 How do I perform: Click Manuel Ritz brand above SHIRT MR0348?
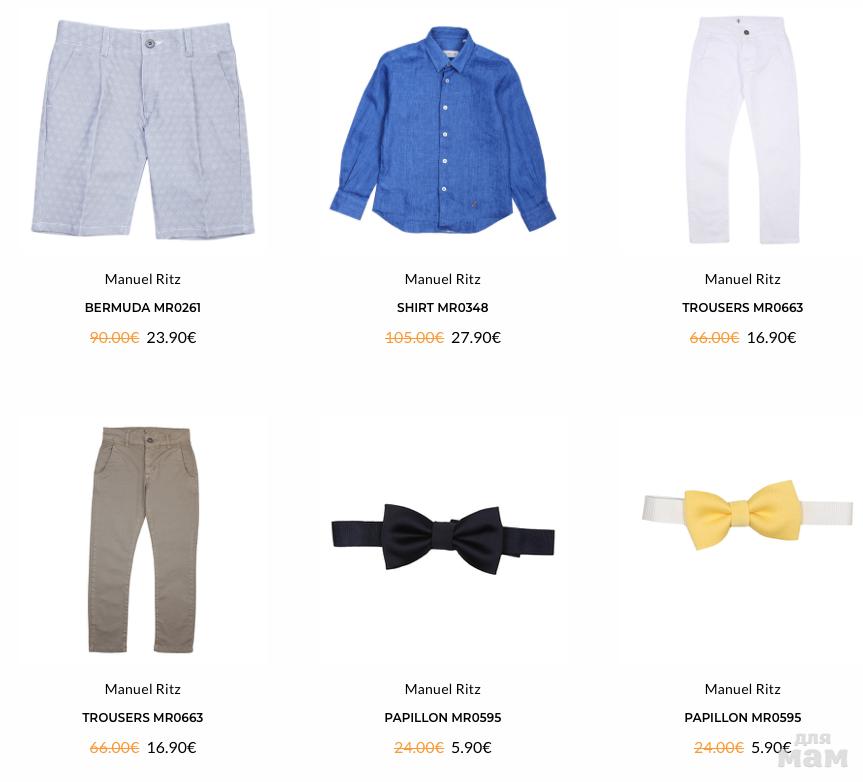[x=443, y=279]
